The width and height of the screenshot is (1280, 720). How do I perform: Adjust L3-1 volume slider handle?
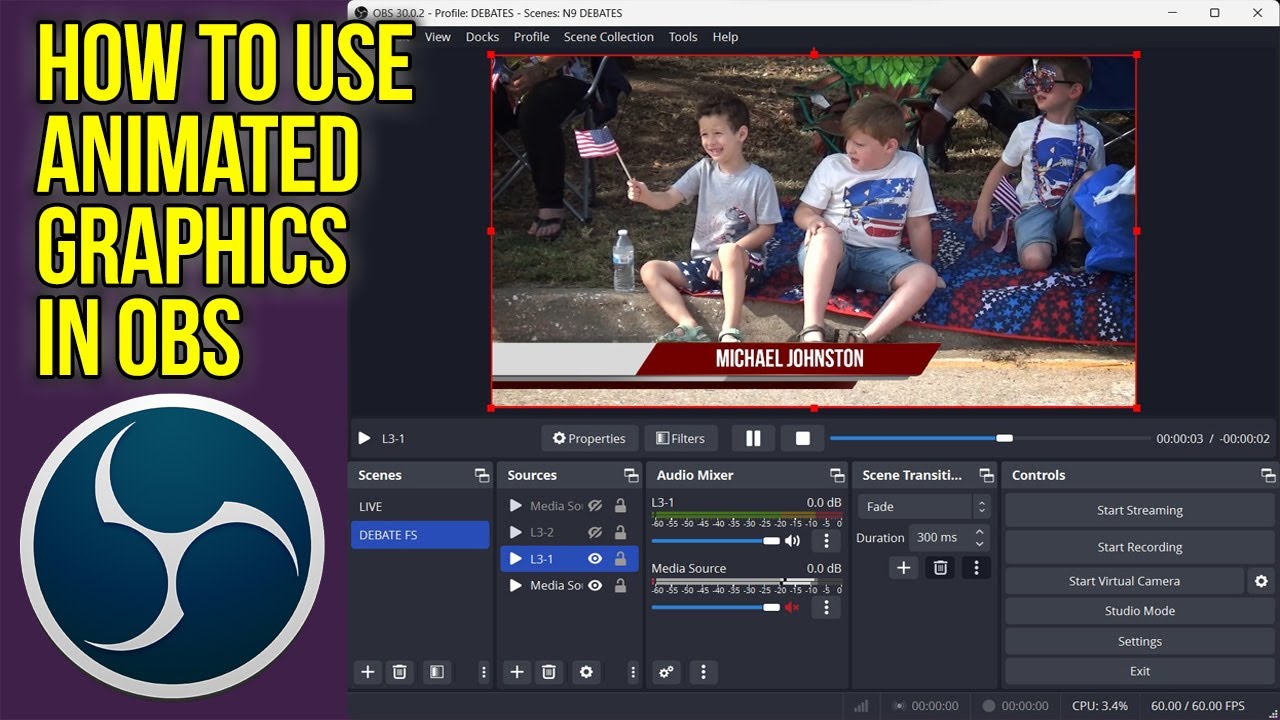tap(771, 541)
